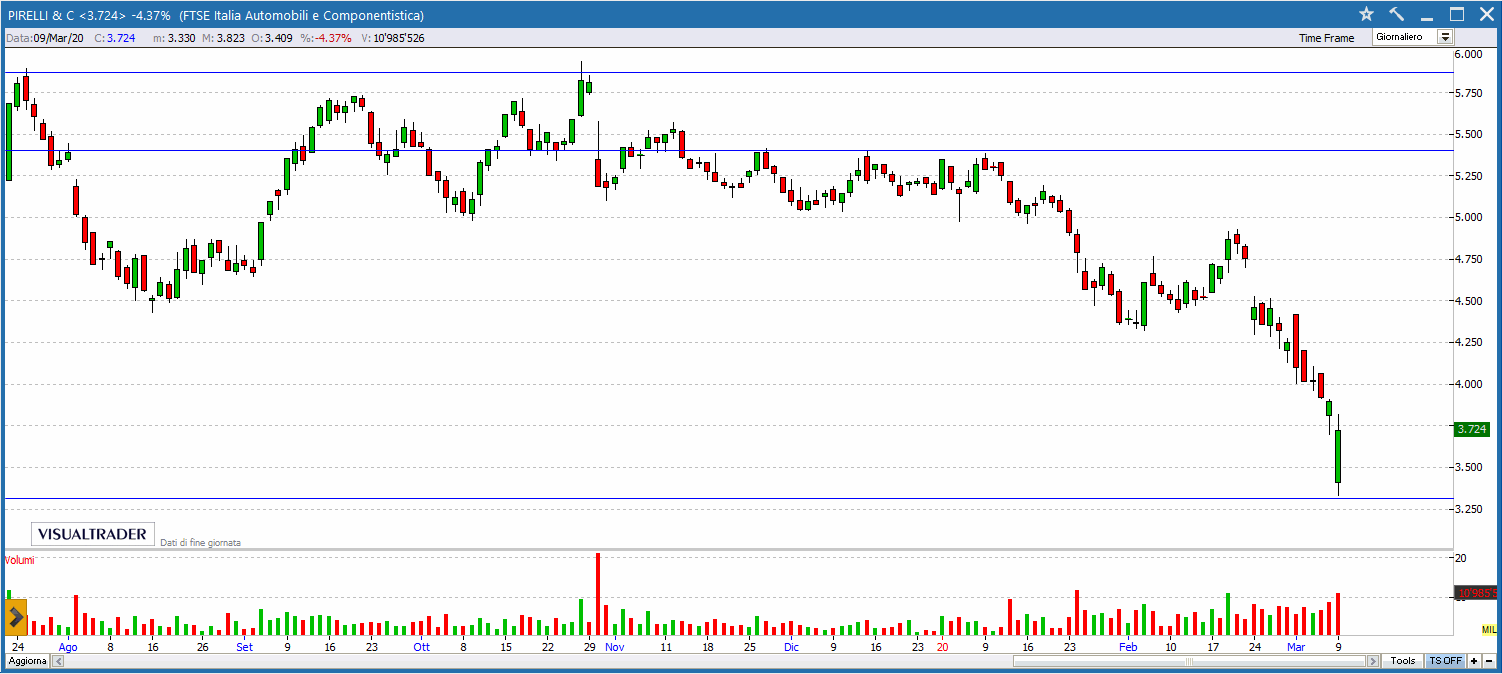Click the green 3.724 price label
The width and height of the screenshot is (1502, 674).
coord(1472,429)
